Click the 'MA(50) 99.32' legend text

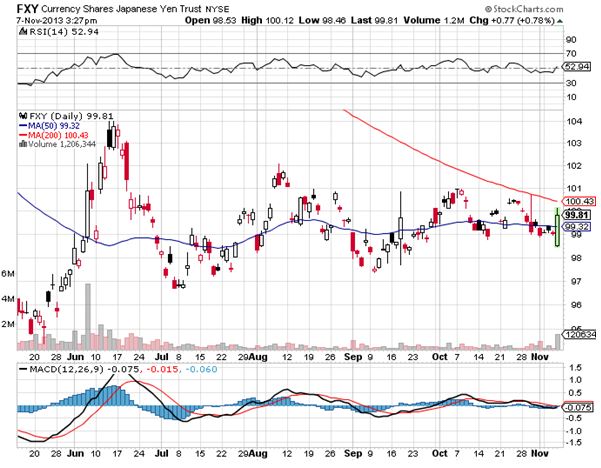(x=54, y=126)
